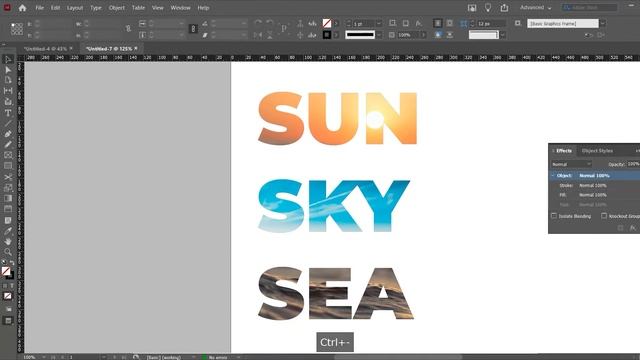Screen dimensions: 640x360
Task: Click the Home icon
Action: point(22,8)
